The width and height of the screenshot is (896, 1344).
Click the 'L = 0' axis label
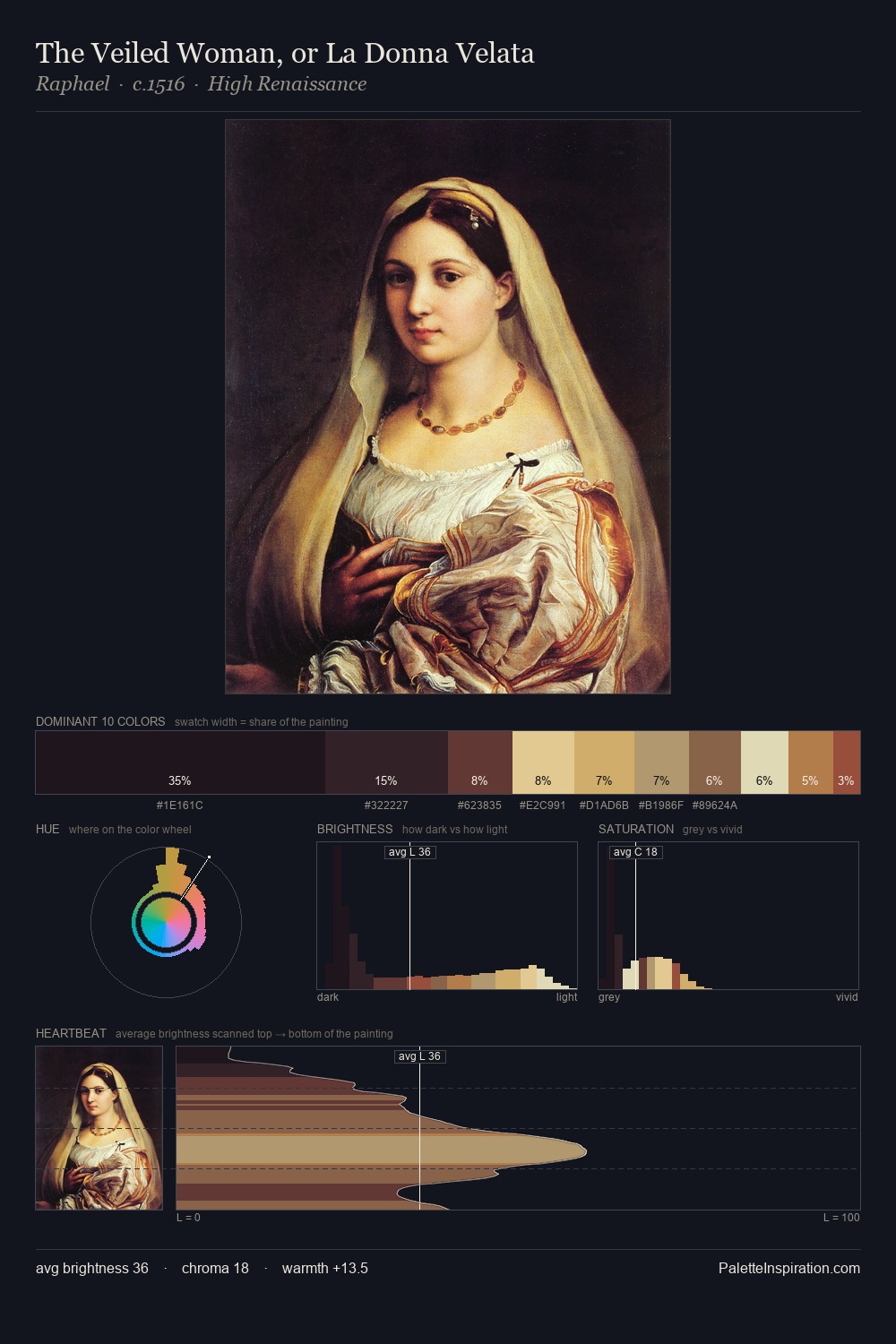[x=188, y=1218]
